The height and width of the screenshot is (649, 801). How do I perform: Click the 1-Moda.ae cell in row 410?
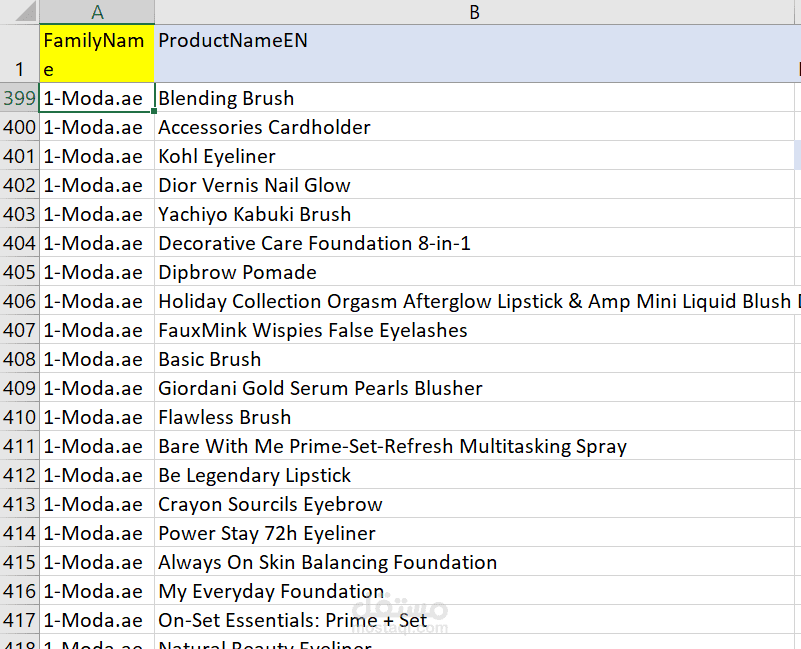click(97, 417)
